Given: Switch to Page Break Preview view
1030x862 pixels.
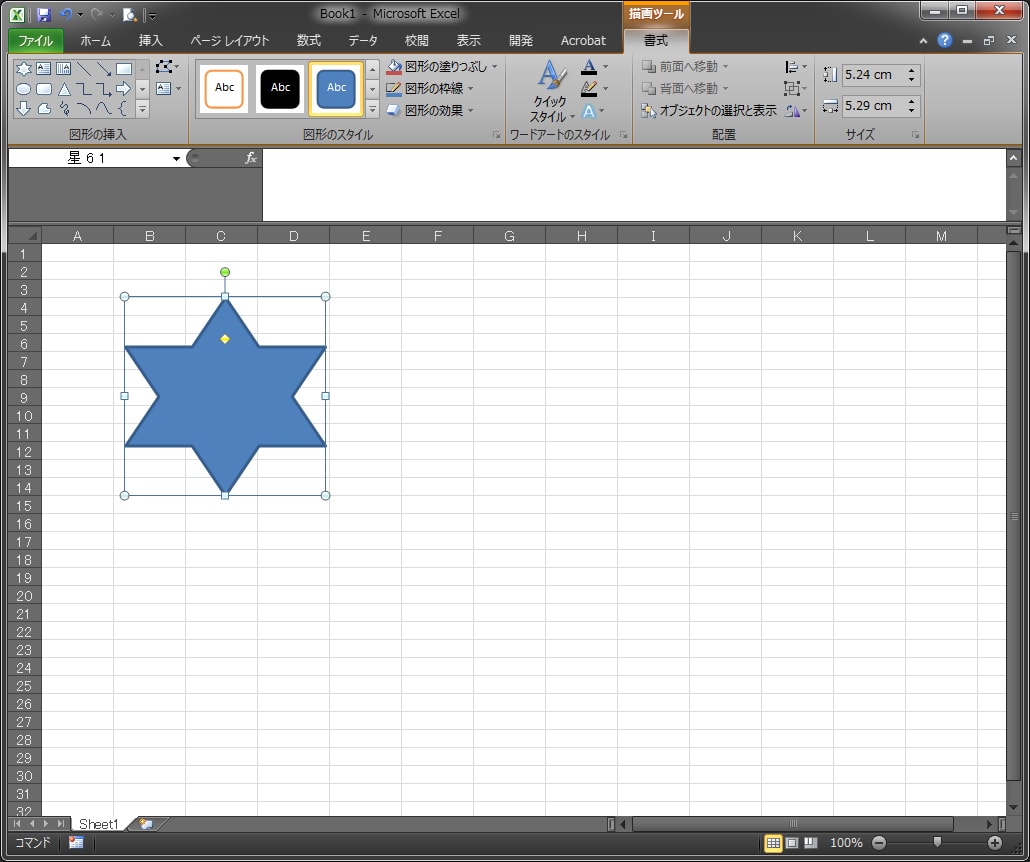Looking at the screenshot, I should point(810,843).
